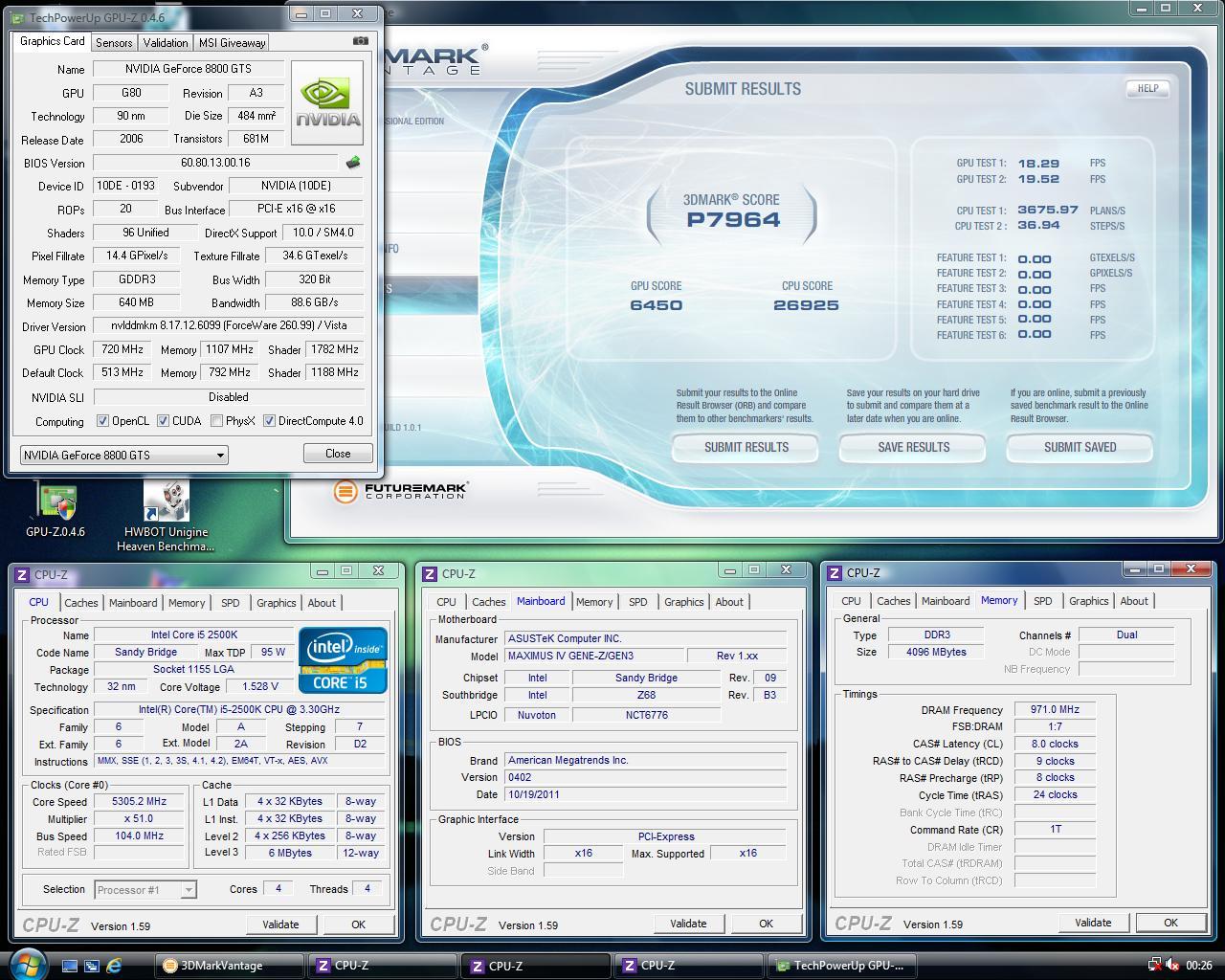Click Validate in CPU-Z memory window
This screenshot has height=980, width=1225.
pos(1093,923)
